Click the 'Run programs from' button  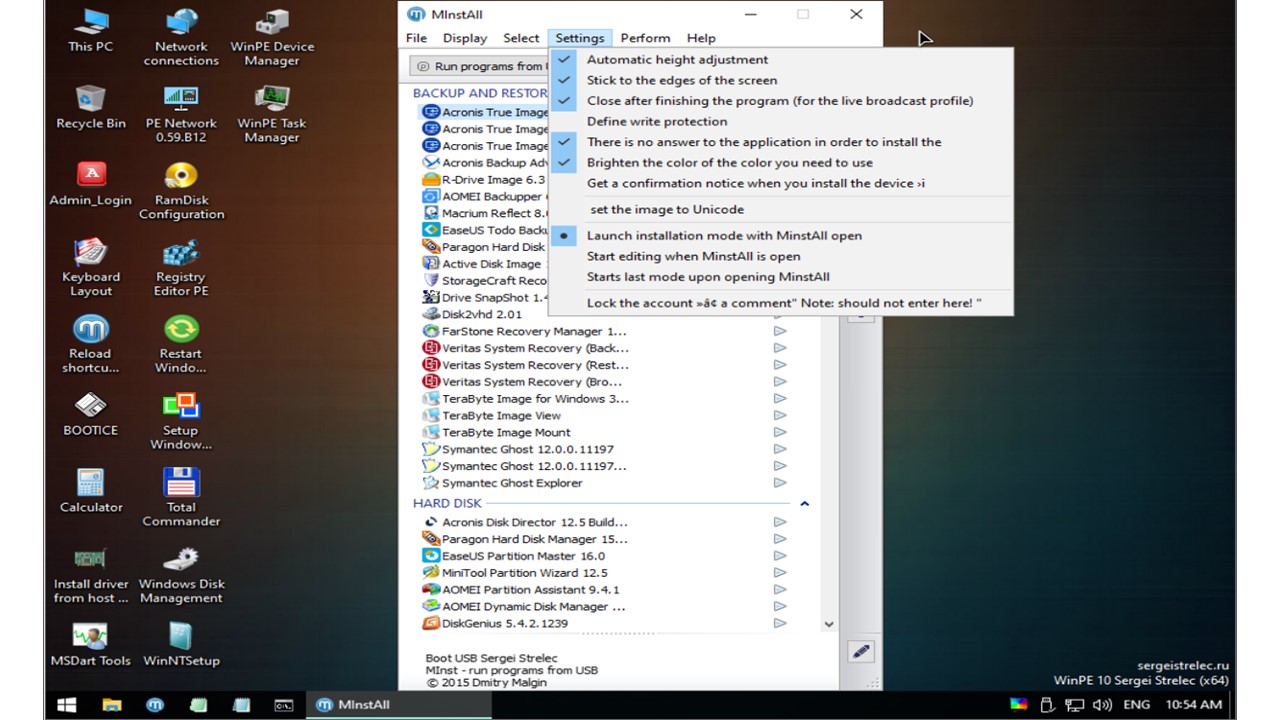[480, 66]
